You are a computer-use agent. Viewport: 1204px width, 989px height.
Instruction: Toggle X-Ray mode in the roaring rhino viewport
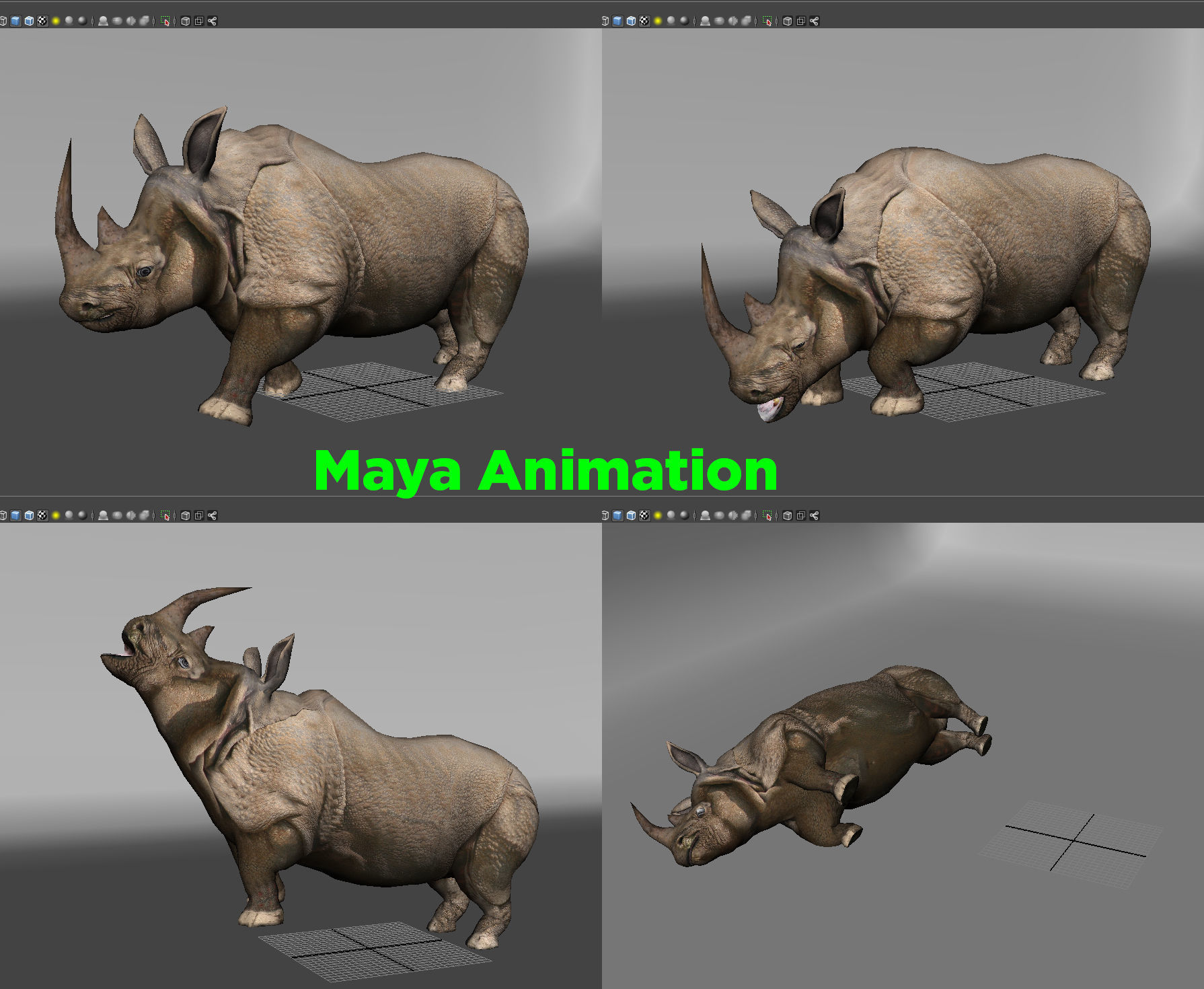click(x=186, y=515)
